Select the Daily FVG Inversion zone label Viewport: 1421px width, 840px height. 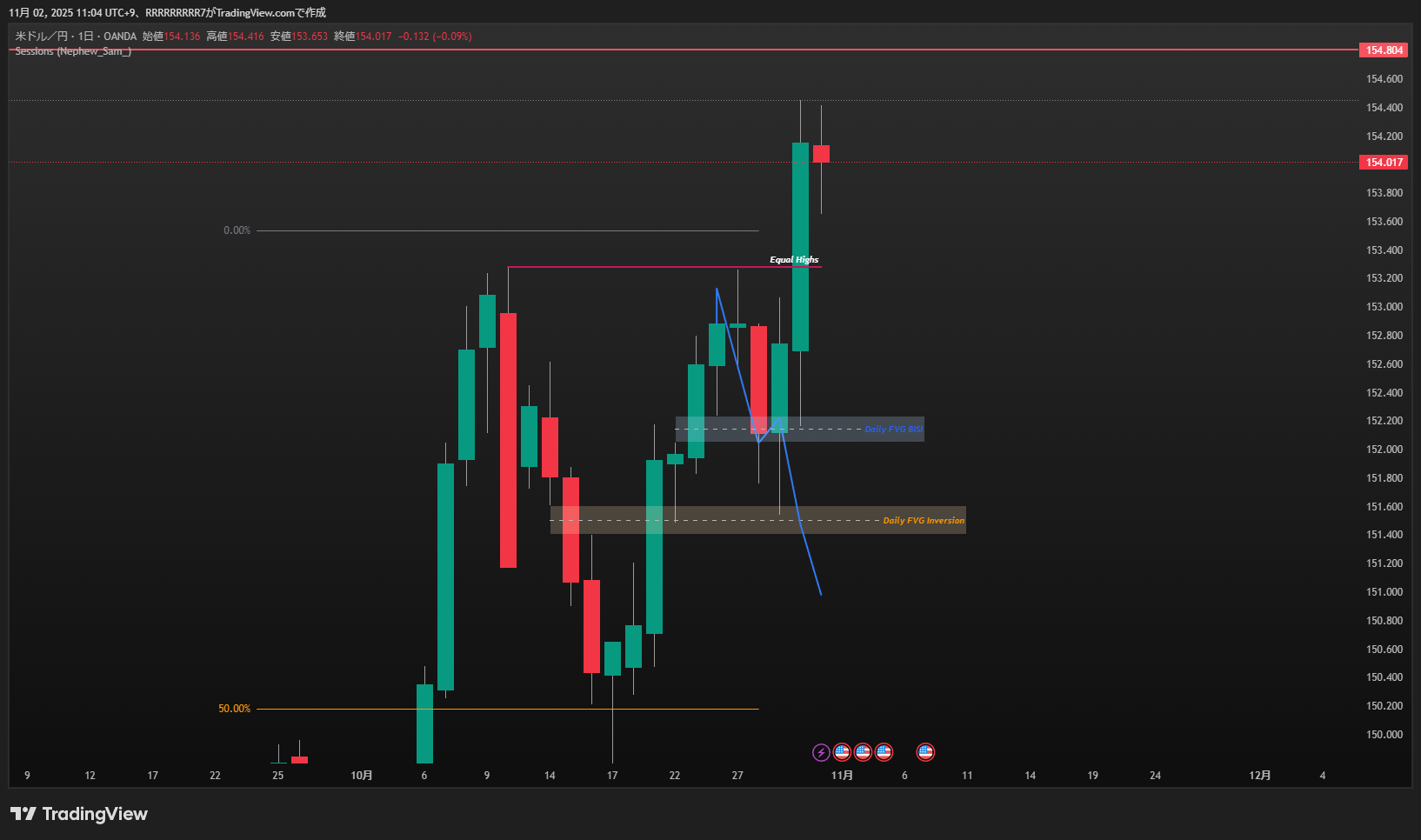click(923, 521)
